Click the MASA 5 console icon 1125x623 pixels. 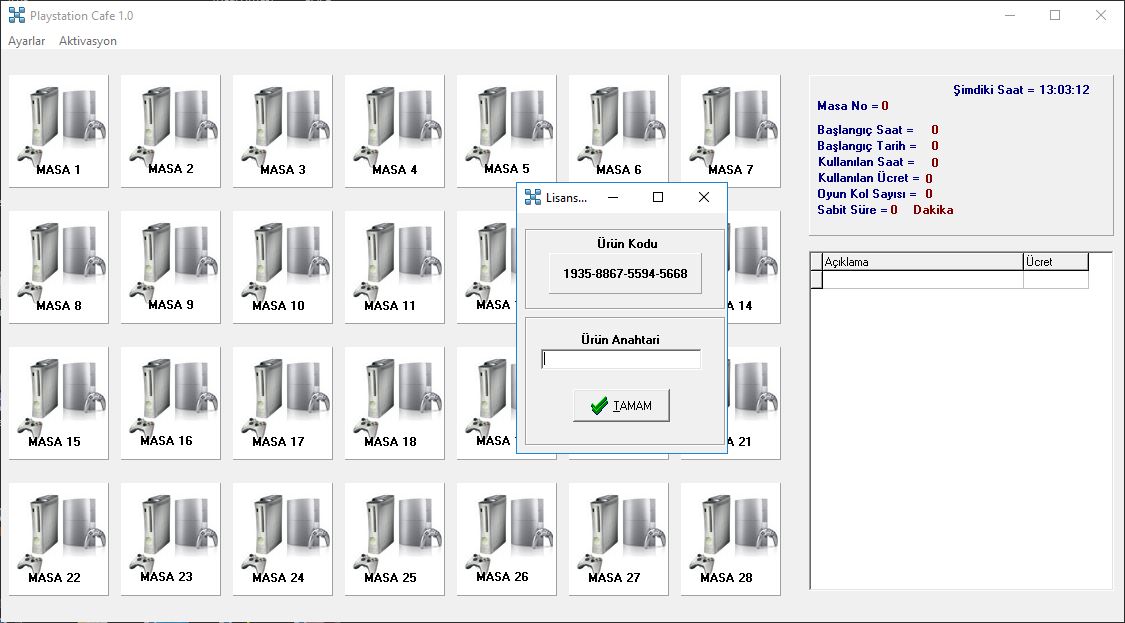coord(507,131)
